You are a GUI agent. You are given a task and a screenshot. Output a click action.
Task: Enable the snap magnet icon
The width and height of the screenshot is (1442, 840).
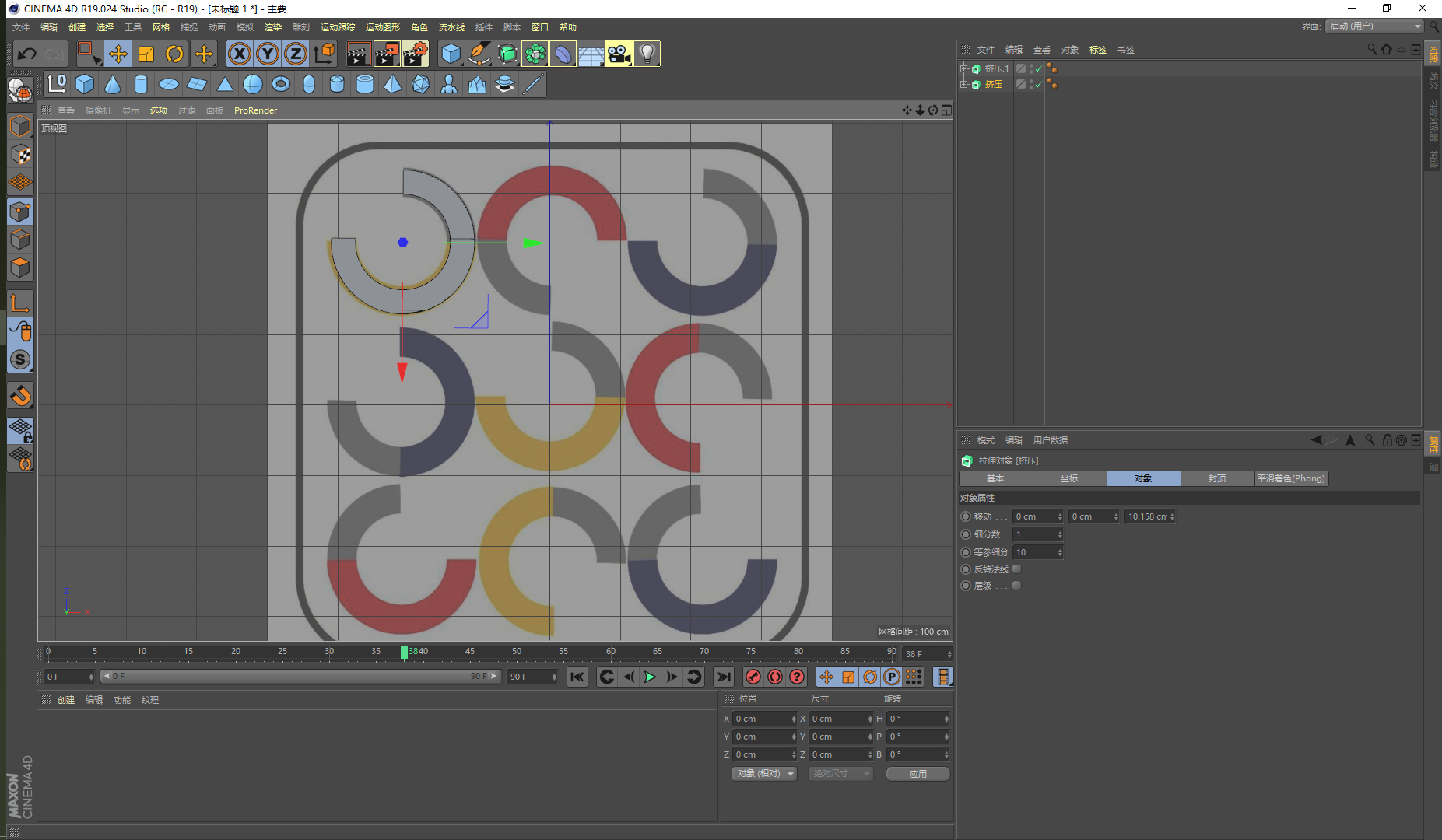20,395
